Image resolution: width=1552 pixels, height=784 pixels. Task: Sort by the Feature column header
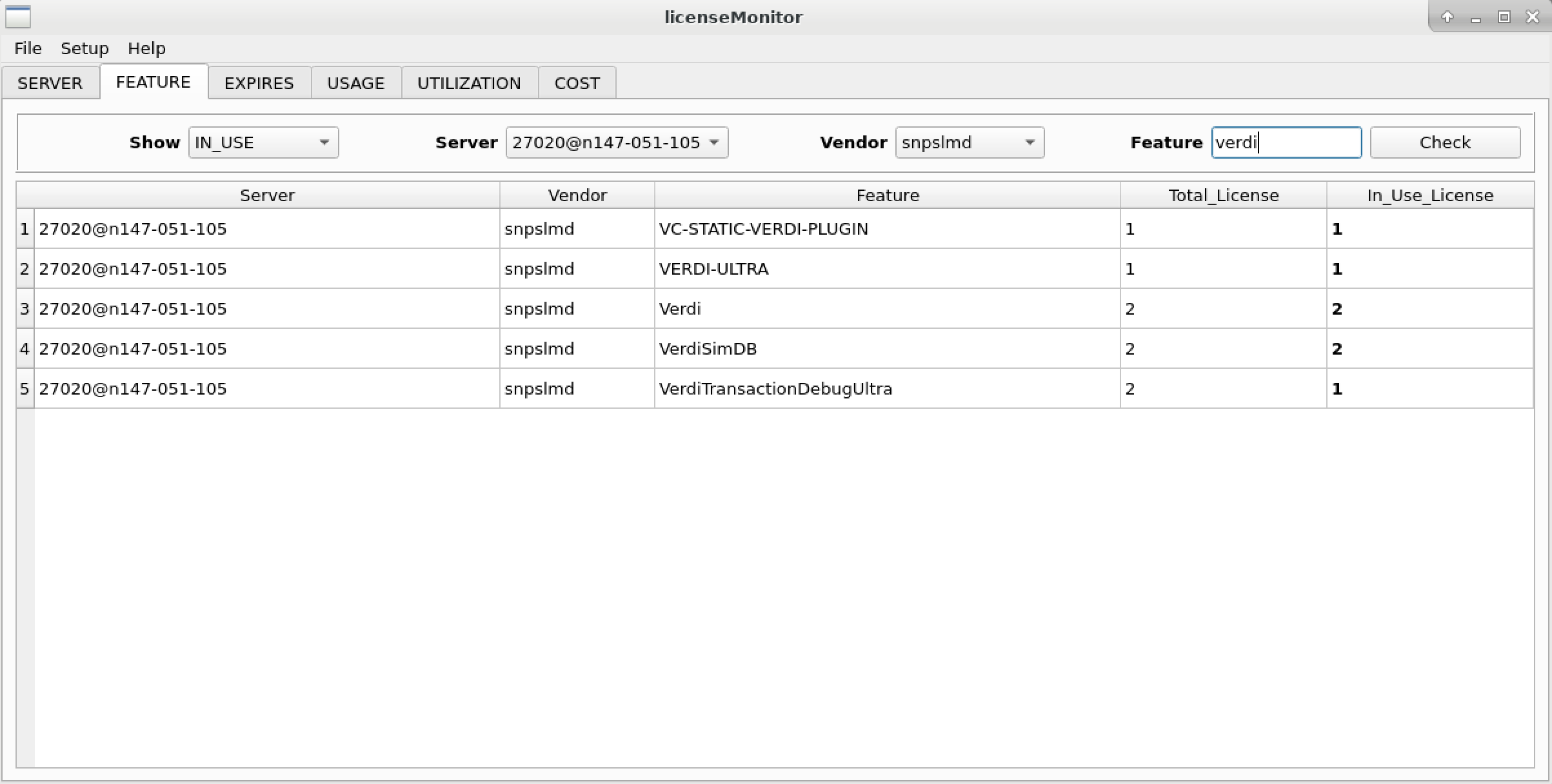pyautogui.click(x=888, y=195)
